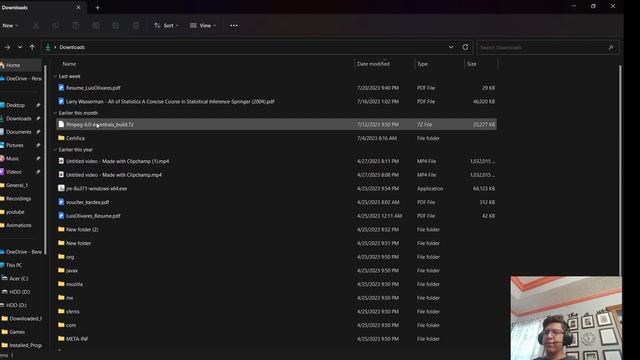Collapse the Last week group

[x=55, y=76]
